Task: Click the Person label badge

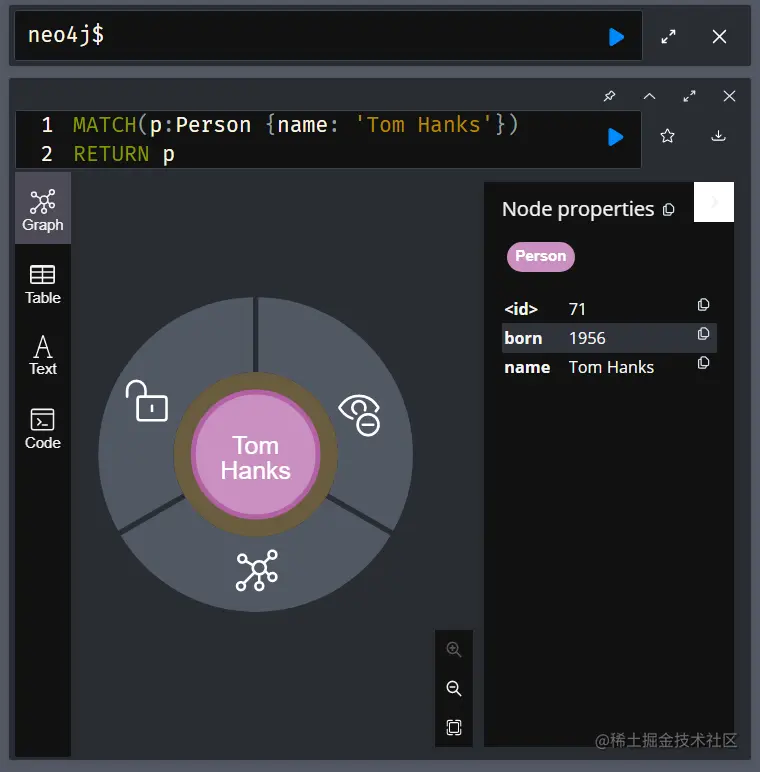Action: coord(540,257)
